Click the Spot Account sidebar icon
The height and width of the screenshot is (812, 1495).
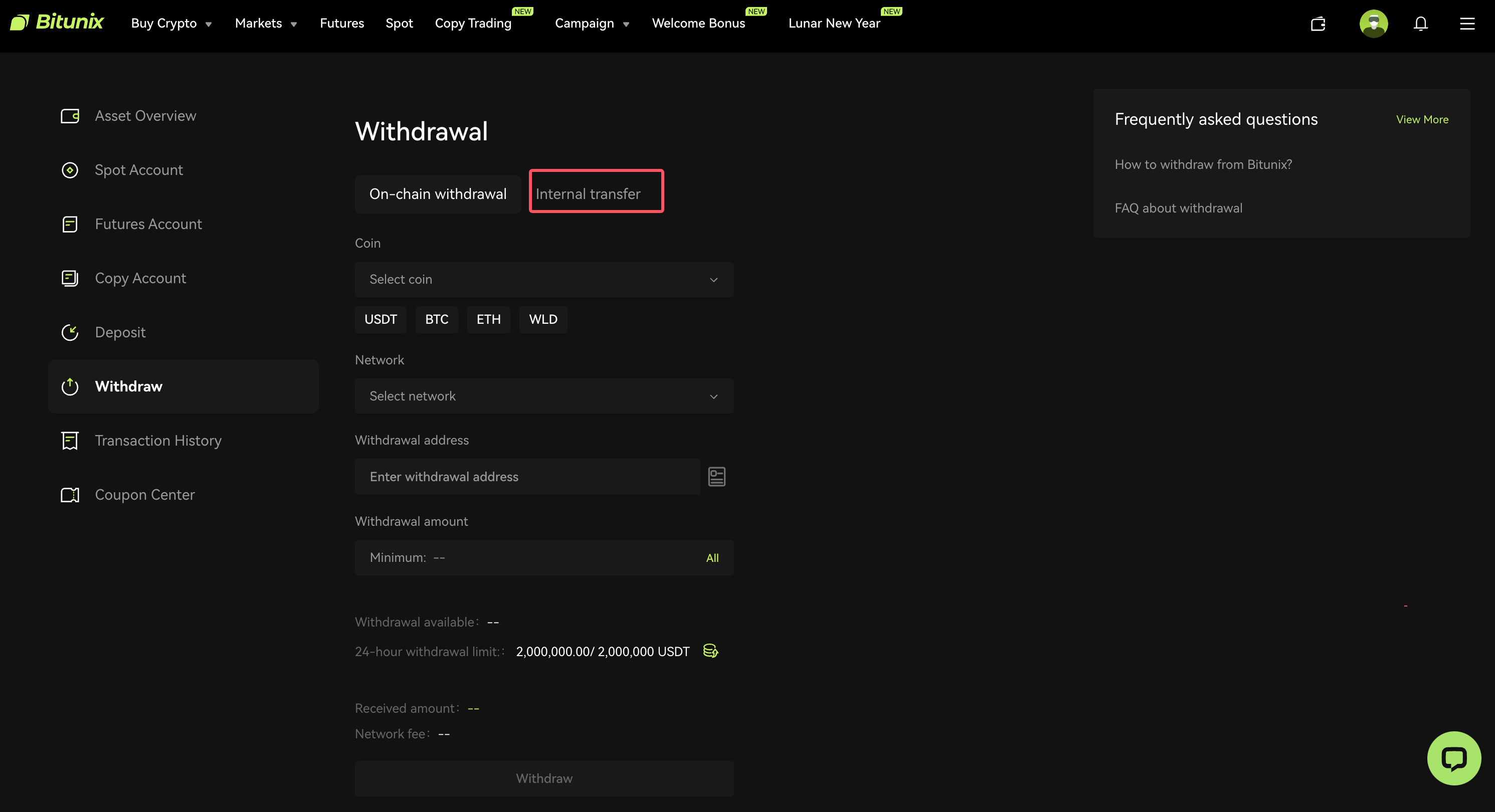point(70,170)
